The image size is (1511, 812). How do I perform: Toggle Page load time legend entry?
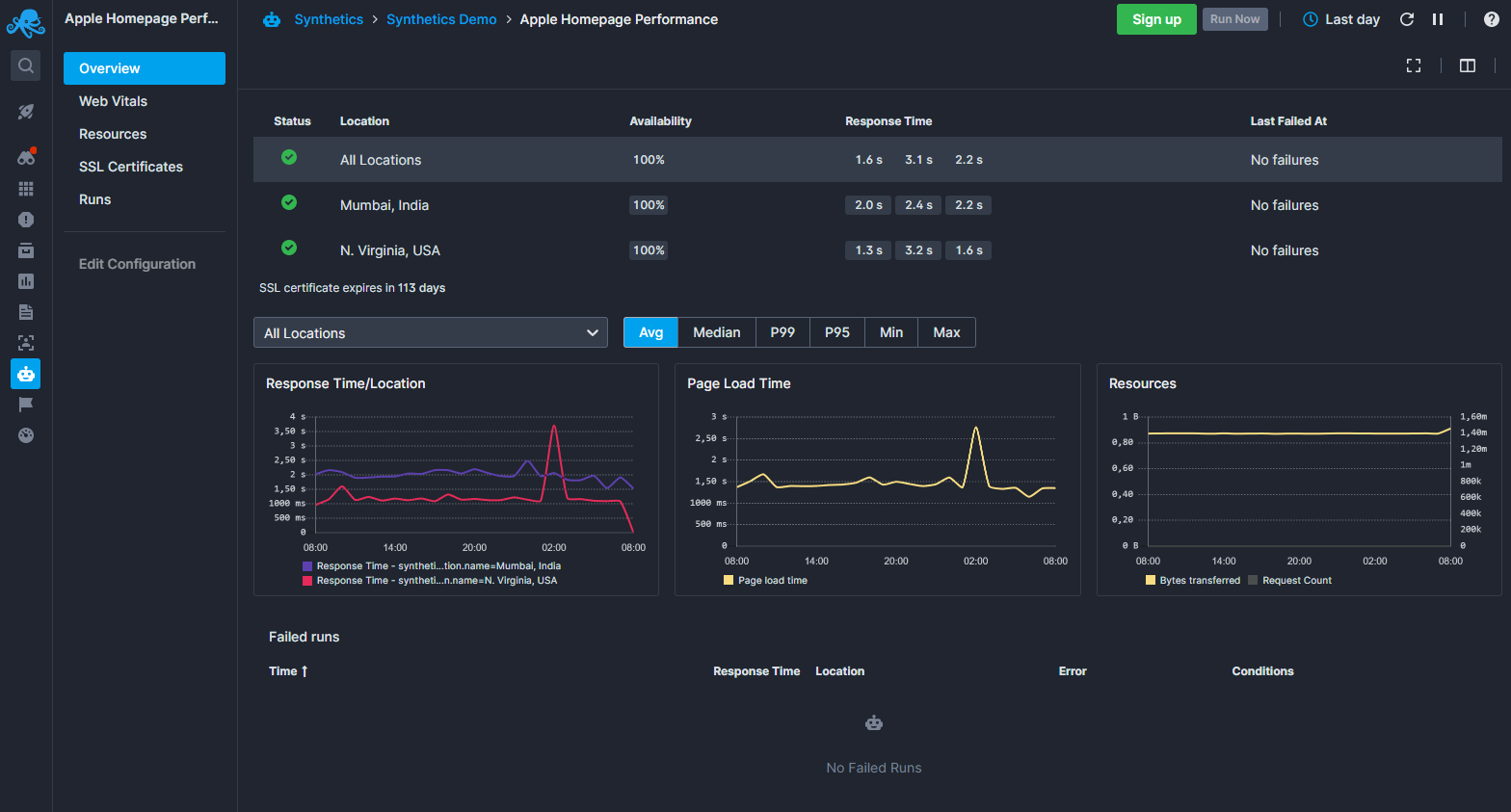coord(765,581)
